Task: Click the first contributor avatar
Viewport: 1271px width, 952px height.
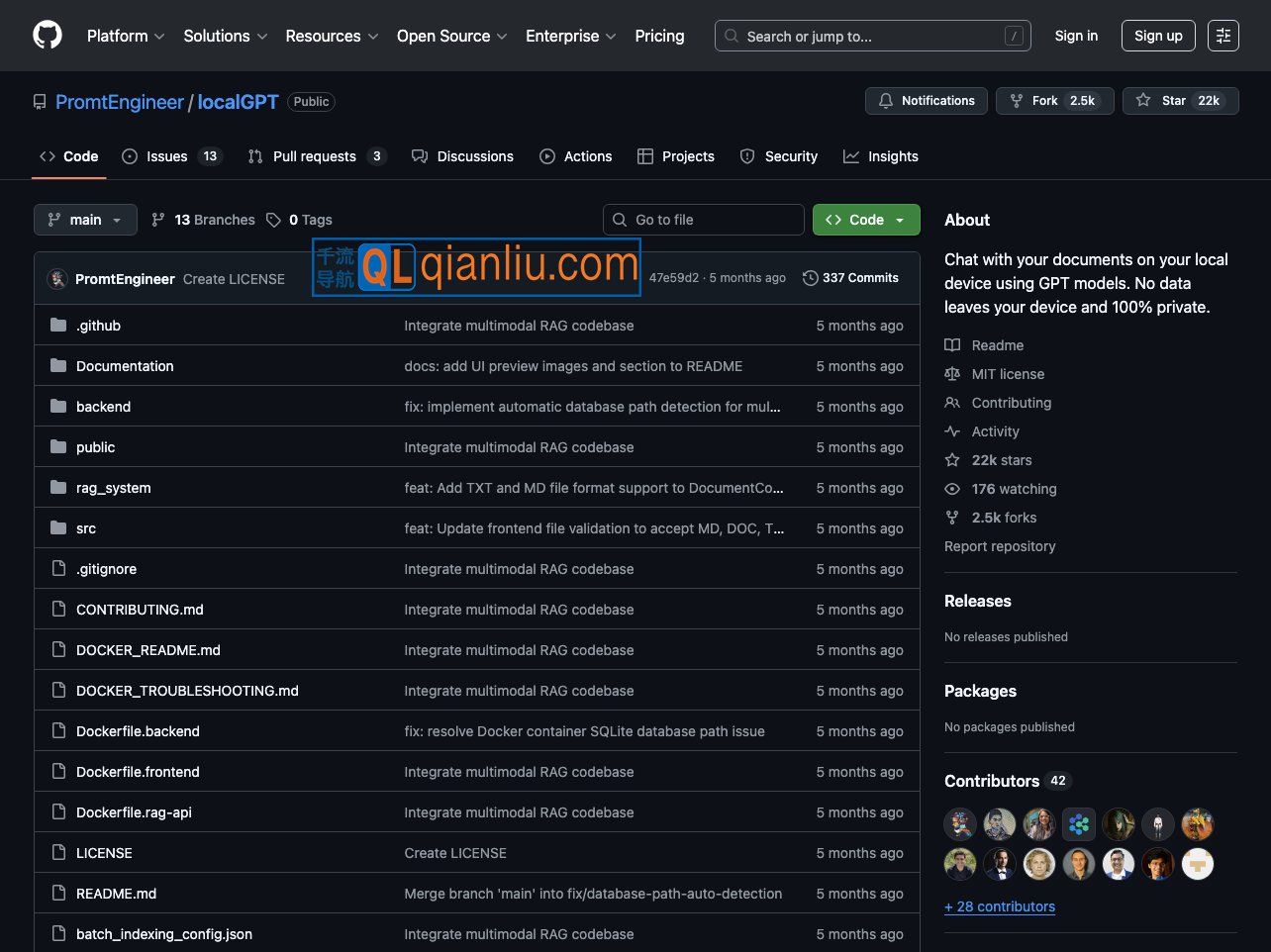Action: pyautogui.click(x=960, y=824)
